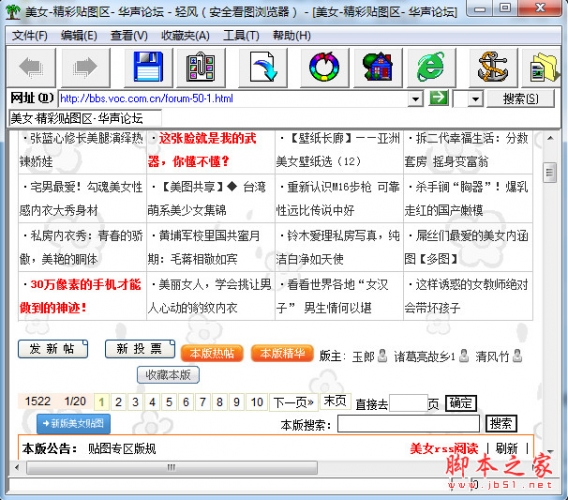Click the forum 搜索 button beside 本版搜索
This screenshot has width=568, height=500.
501,423
